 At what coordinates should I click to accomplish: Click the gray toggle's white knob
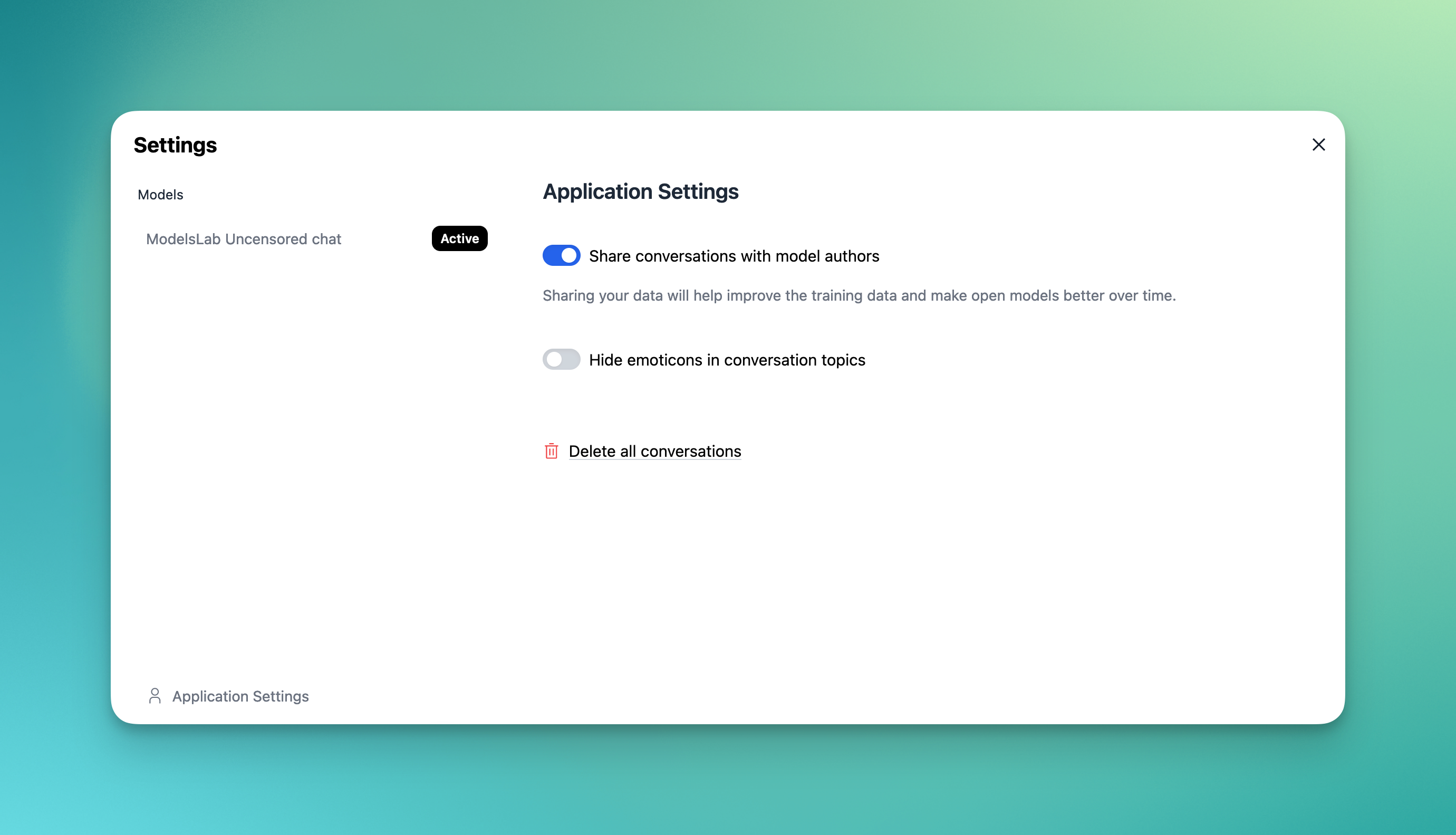coord(554,360)
